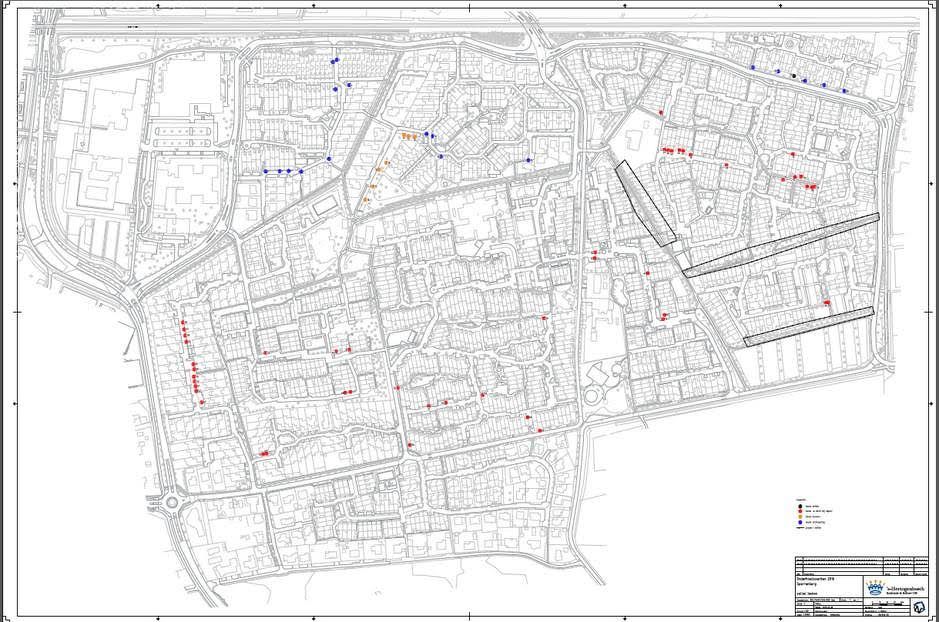Click the roundabout at the bottom-left of the map
Viewport: 939px width, 622px height.
pyautogui.click(x=171, y=503)
